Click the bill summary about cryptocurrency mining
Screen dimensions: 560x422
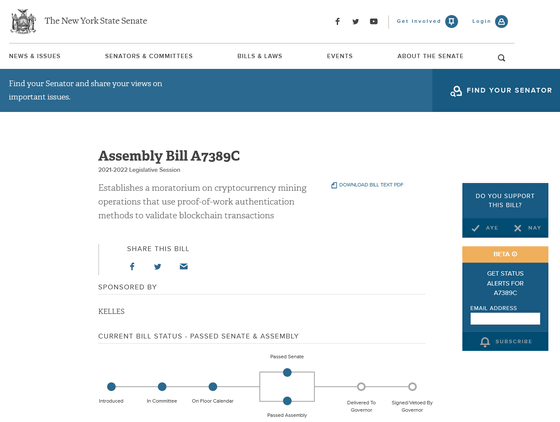(x=202, y=202)
